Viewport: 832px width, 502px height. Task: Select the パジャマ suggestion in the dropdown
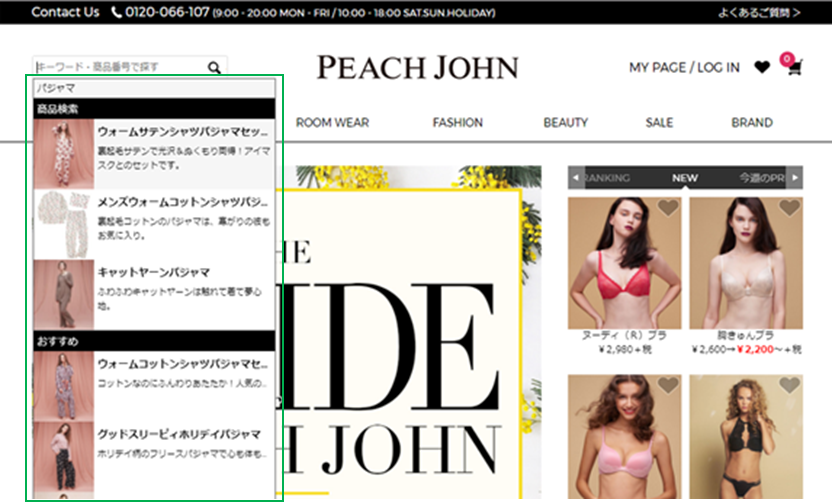point(154,88)
